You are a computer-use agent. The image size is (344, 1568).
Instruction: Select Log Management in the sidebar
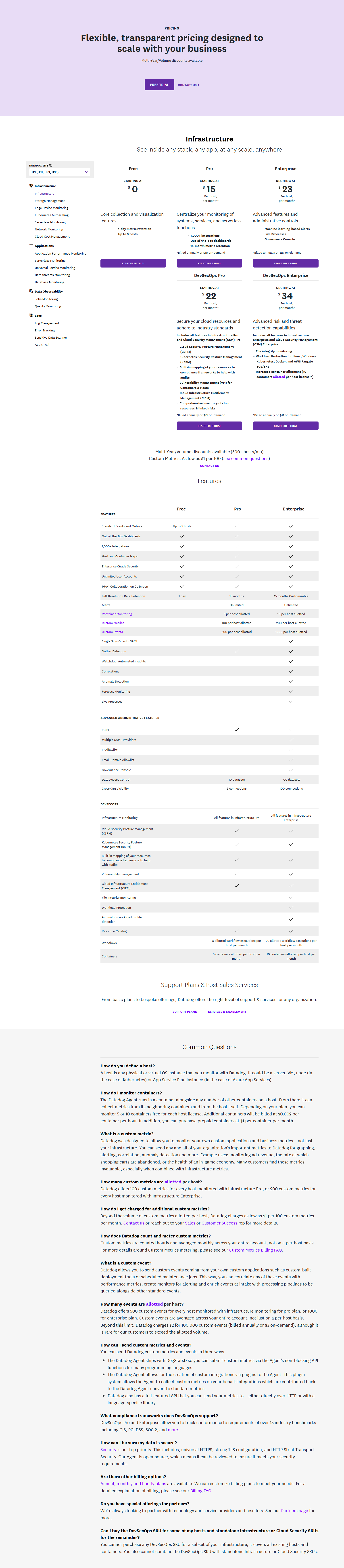47,323
